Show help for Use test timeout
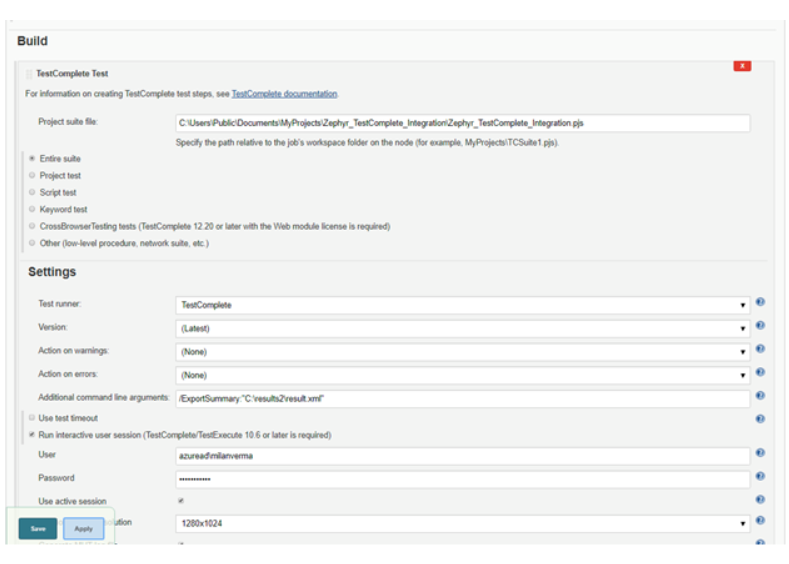Image resolution: width=789 pixels, height=564 pixels. point(760,419)
